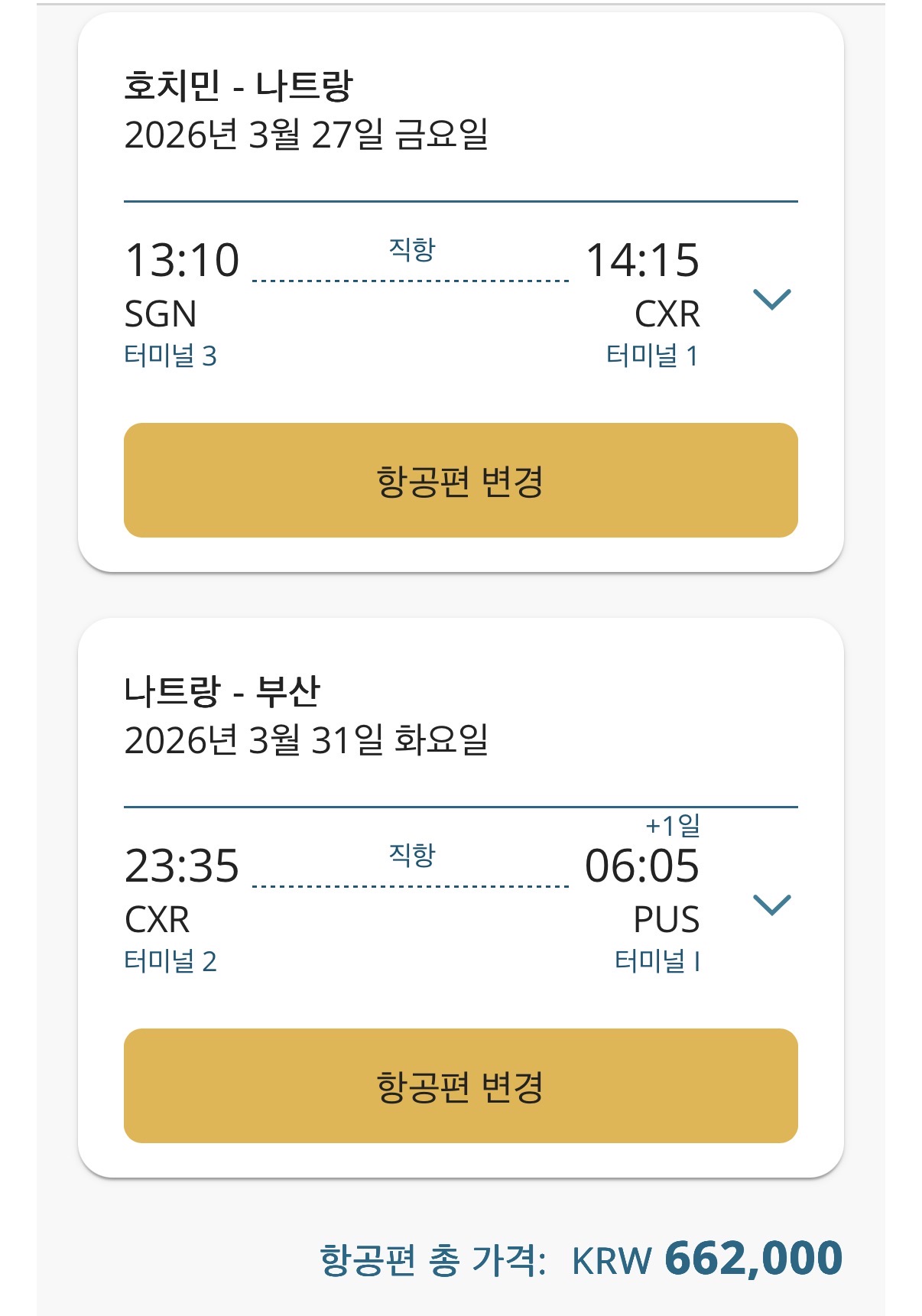Select the 14:15 arrival time
This screenshot has height=1316, width=922.
pyautogui.click(x=642, y=260)
